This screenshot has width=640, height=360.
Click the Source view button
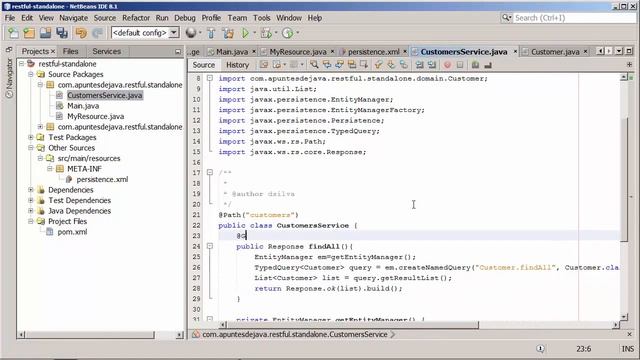pyautogui.click(x=204, y=65)
